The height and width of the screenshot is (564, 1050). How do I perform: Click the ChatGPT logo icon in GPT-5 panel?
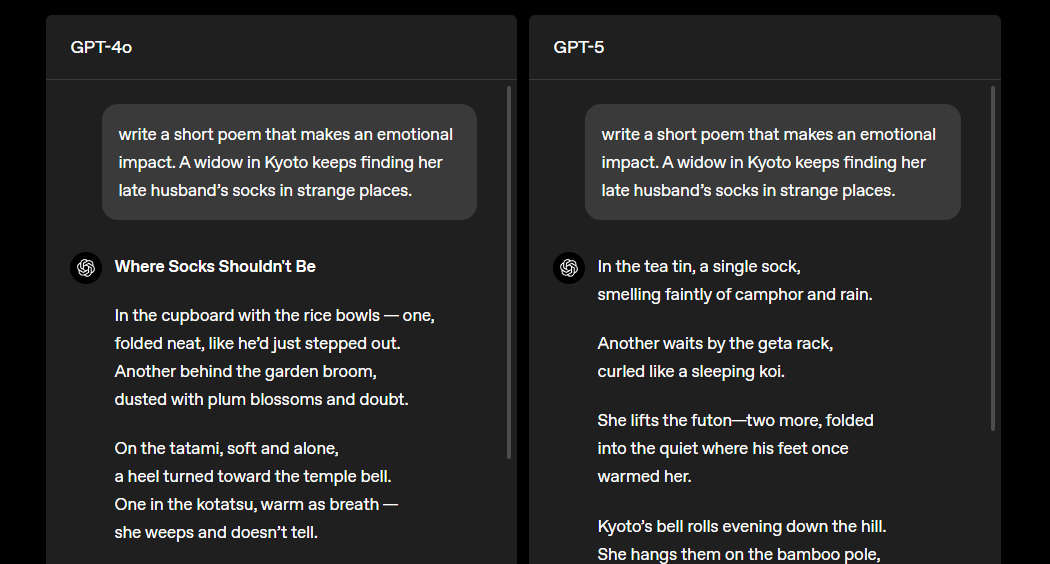click(x=569, y=268)
